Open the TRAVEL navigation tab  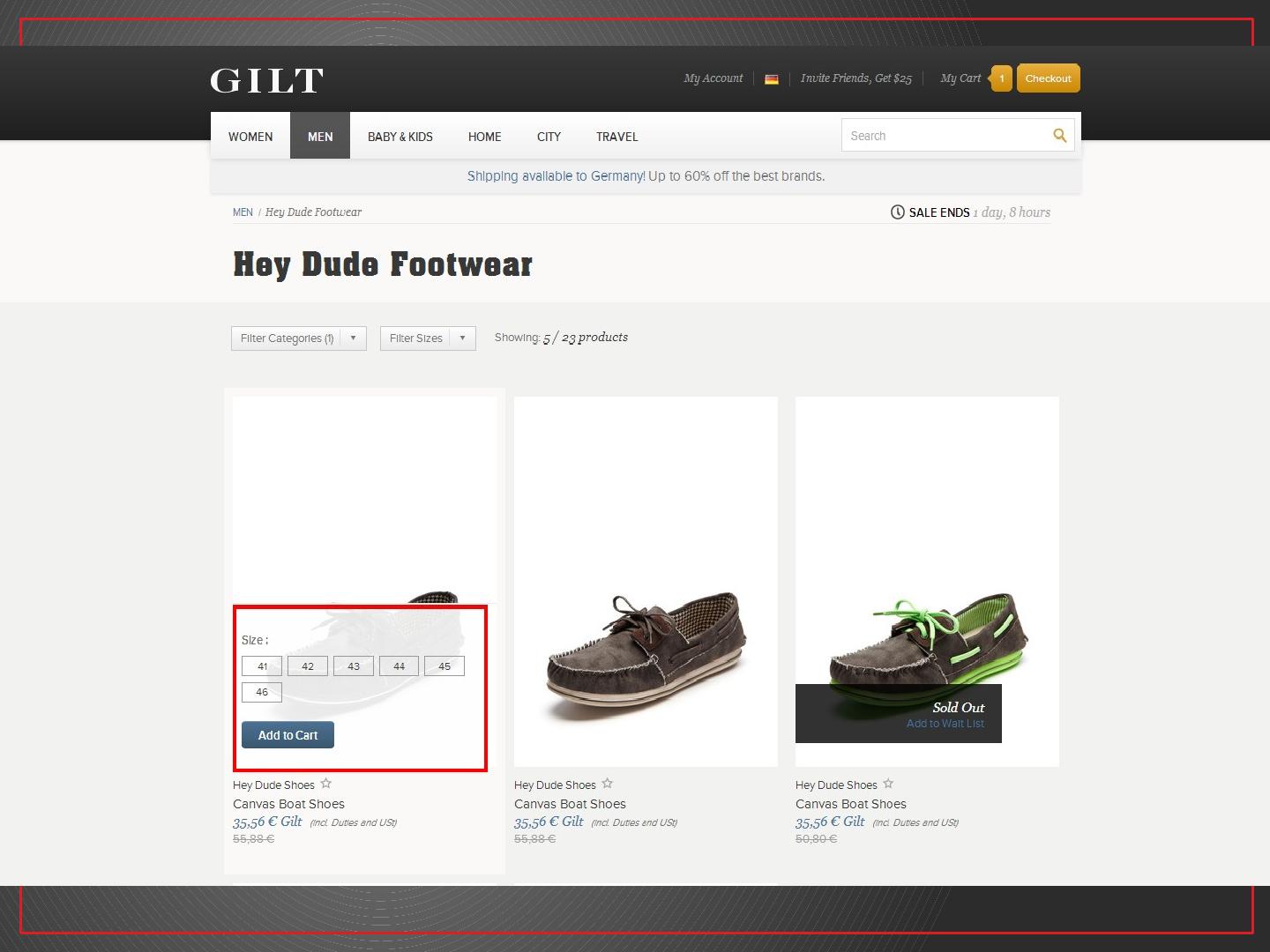(x=617, y=137)
